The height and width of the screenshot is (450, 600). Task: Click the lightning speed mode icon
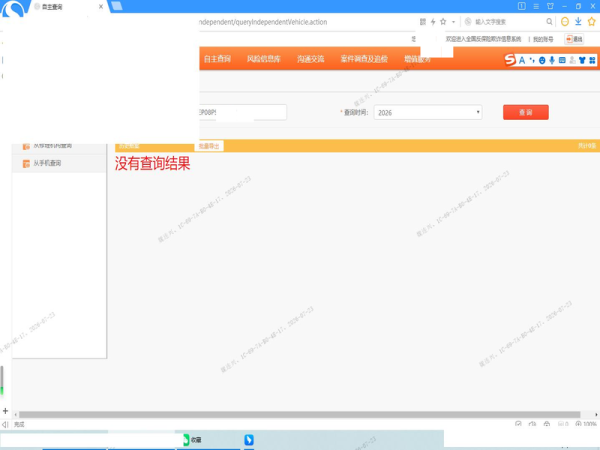point(433,22)
